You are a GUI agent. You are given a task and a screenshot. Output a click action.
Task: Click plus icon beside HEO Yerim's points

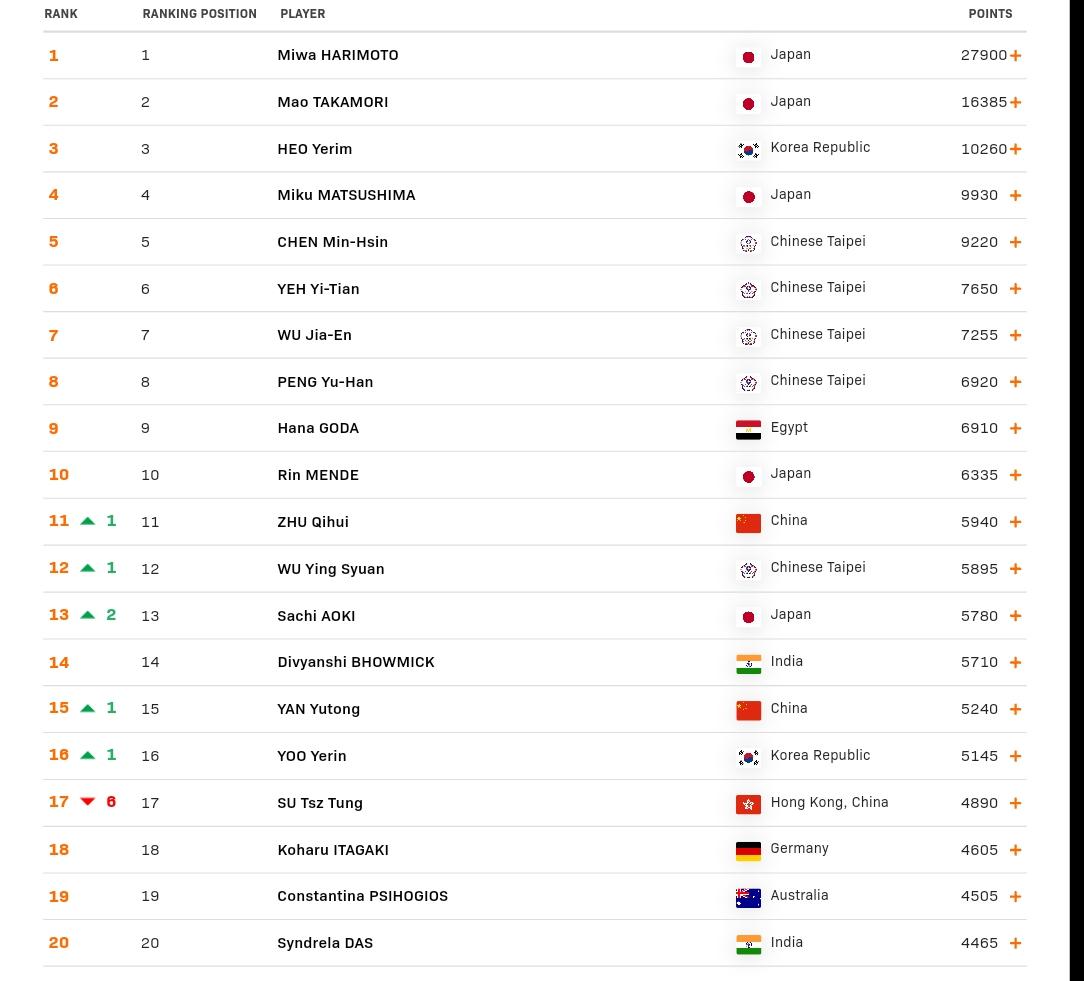click(1015, 149)
